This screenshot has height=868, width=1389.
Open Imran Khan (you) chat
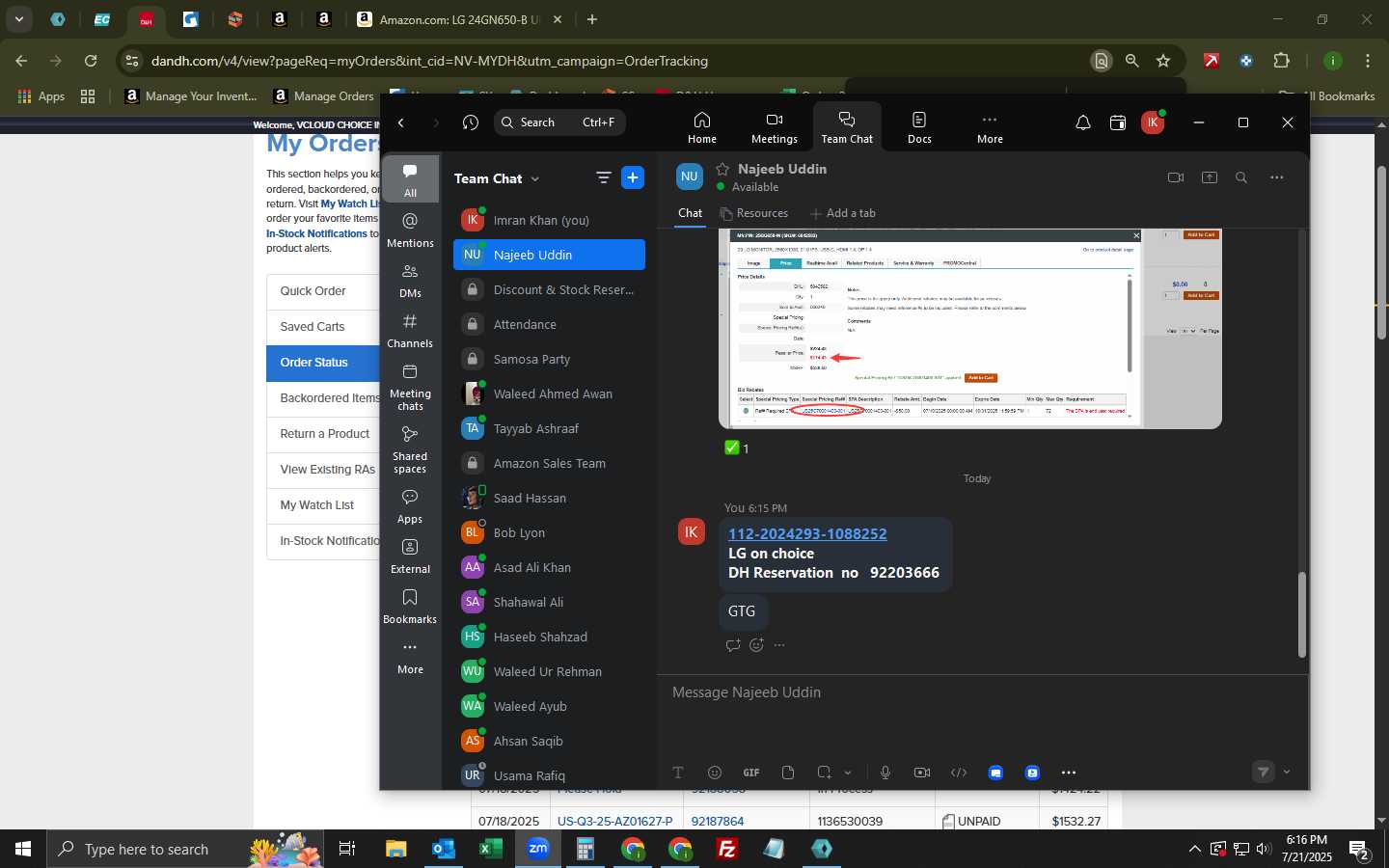[549, 220]
